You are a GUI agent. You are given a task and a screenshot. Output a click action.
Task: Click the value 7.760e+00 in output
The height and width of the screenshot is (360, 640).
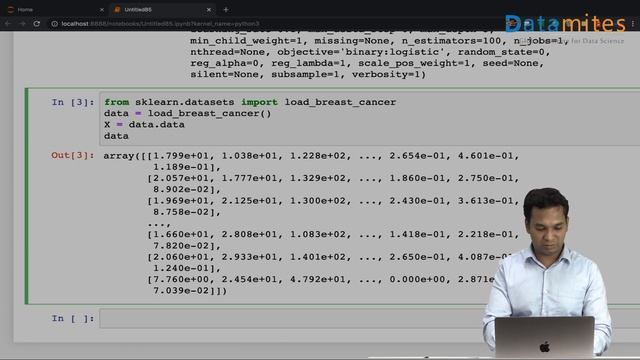point(181,280)
